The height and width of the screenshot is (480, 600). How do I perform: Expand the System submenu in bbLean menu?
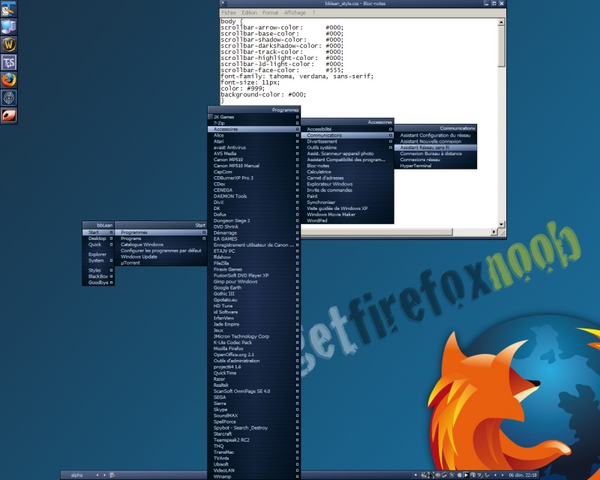pyautogui.click(x=98, y=261)
